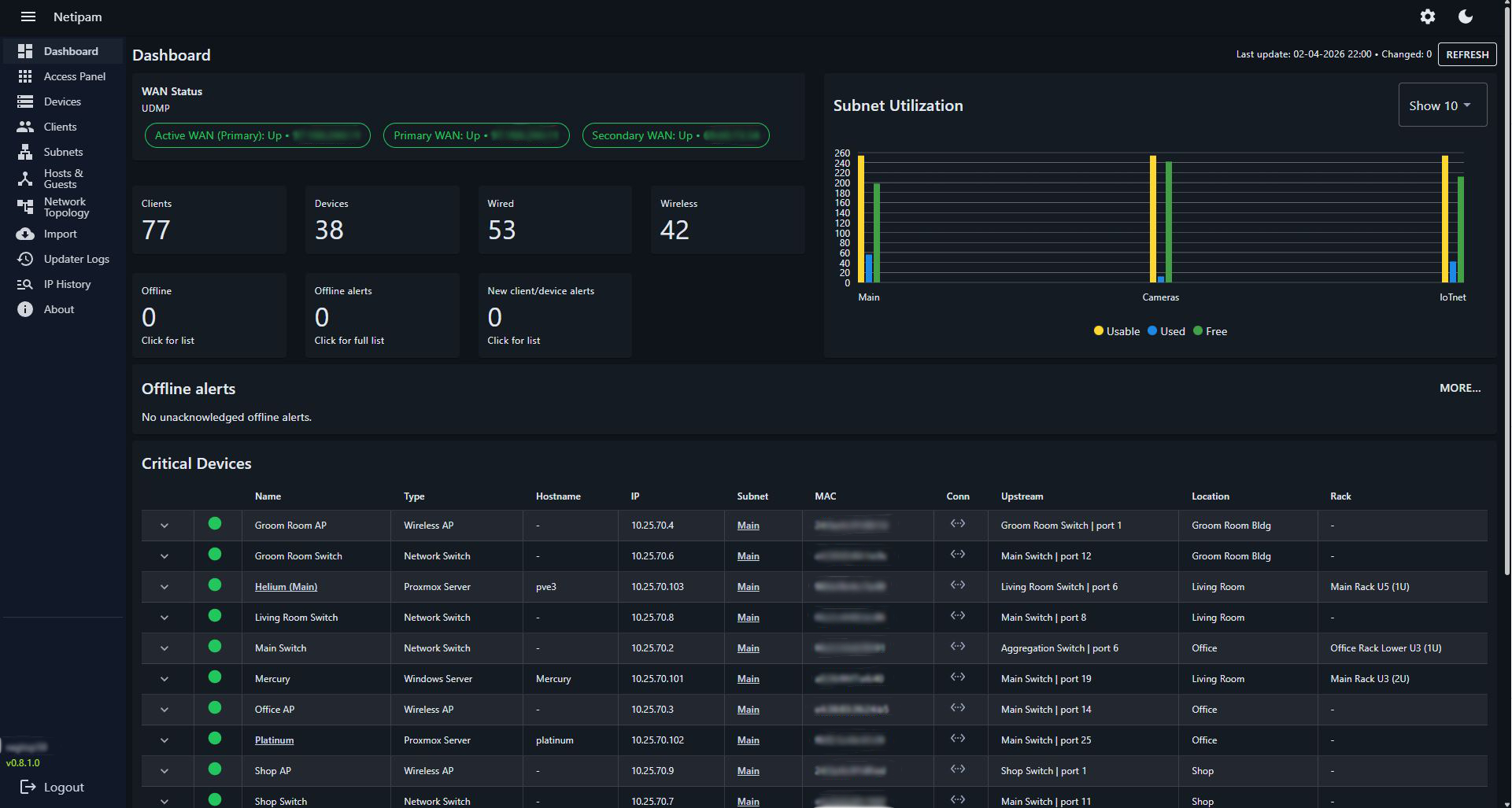Click the About info icon
This screenshot has height=808, width=1512.
click(25, 309)
